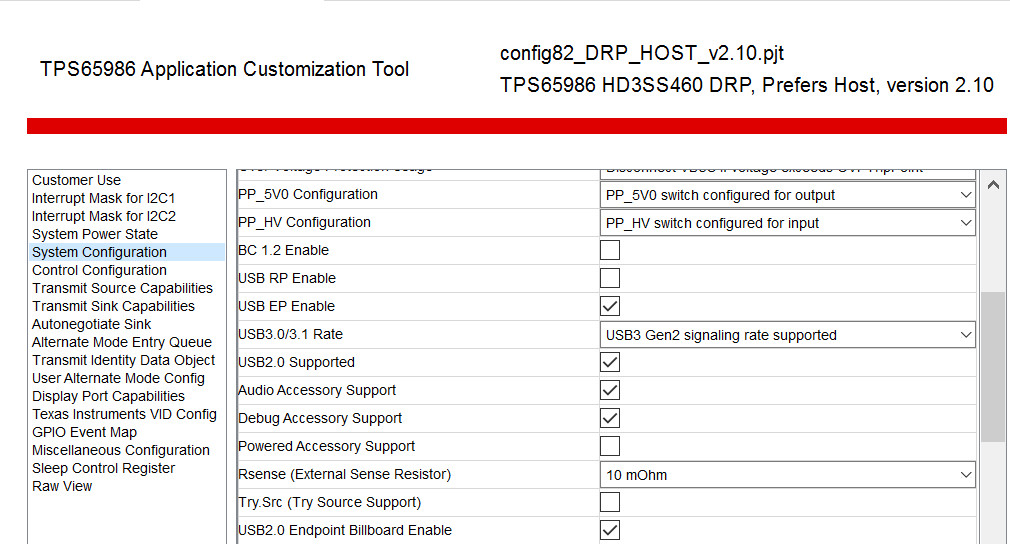Image resolution: width=1010 pixels, height=544 pixels.
Task: Click the Try.Src (Try Source Support) label
Action: [330, 502]
